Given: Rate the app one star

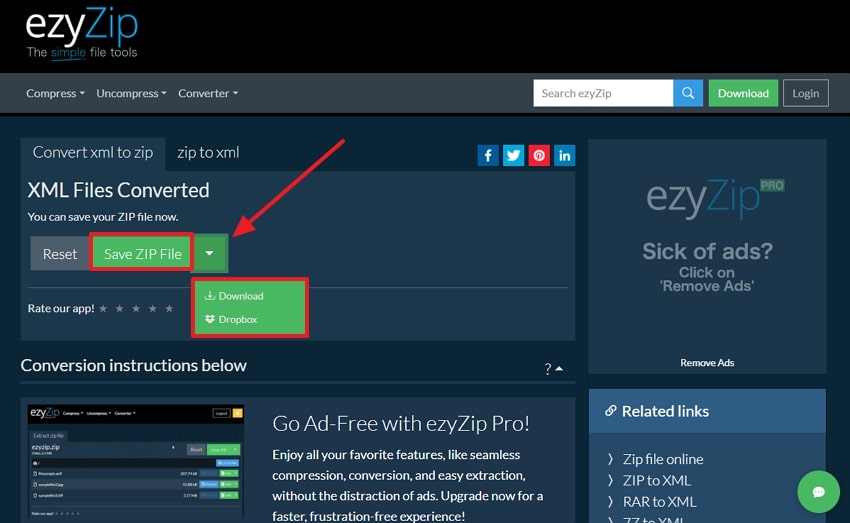Looking at the screenshot, I should pyautogui.click(x=103, y=308).
